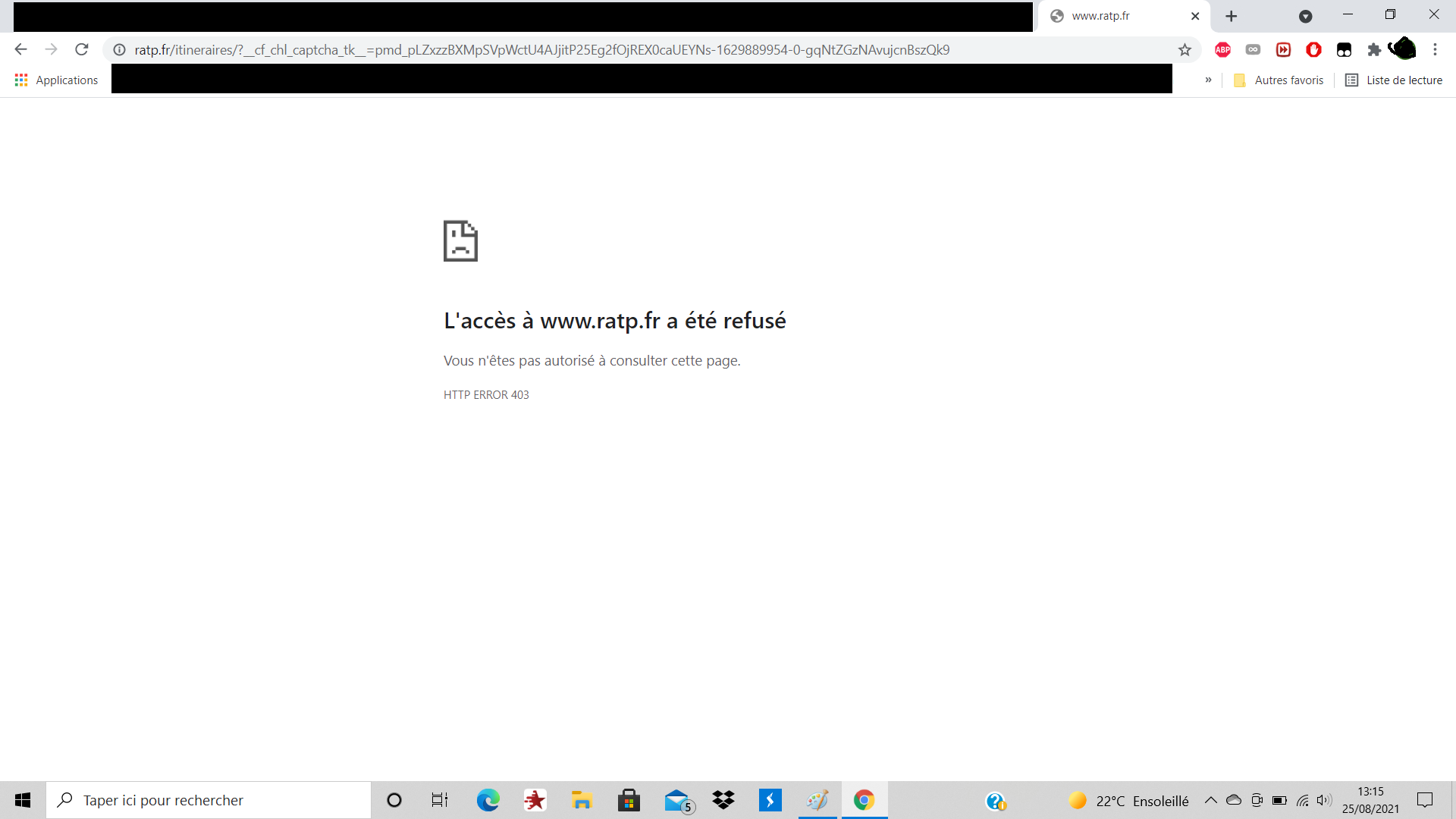Minimize the Chrome window
The image size is (1456, 819).
1348,14
